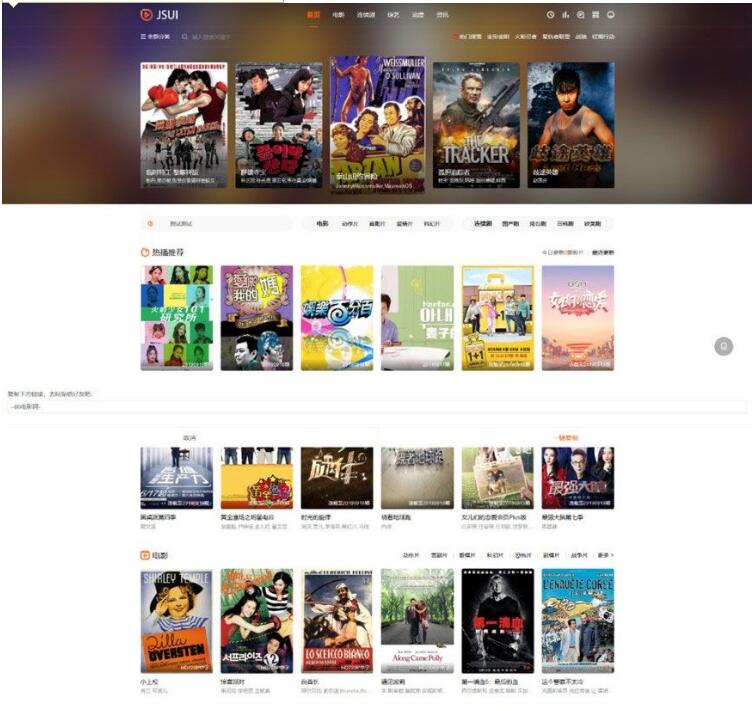Click the copy-link text box below hot recommendations
The height and width of the screenshot is (711, 752).
376,407
